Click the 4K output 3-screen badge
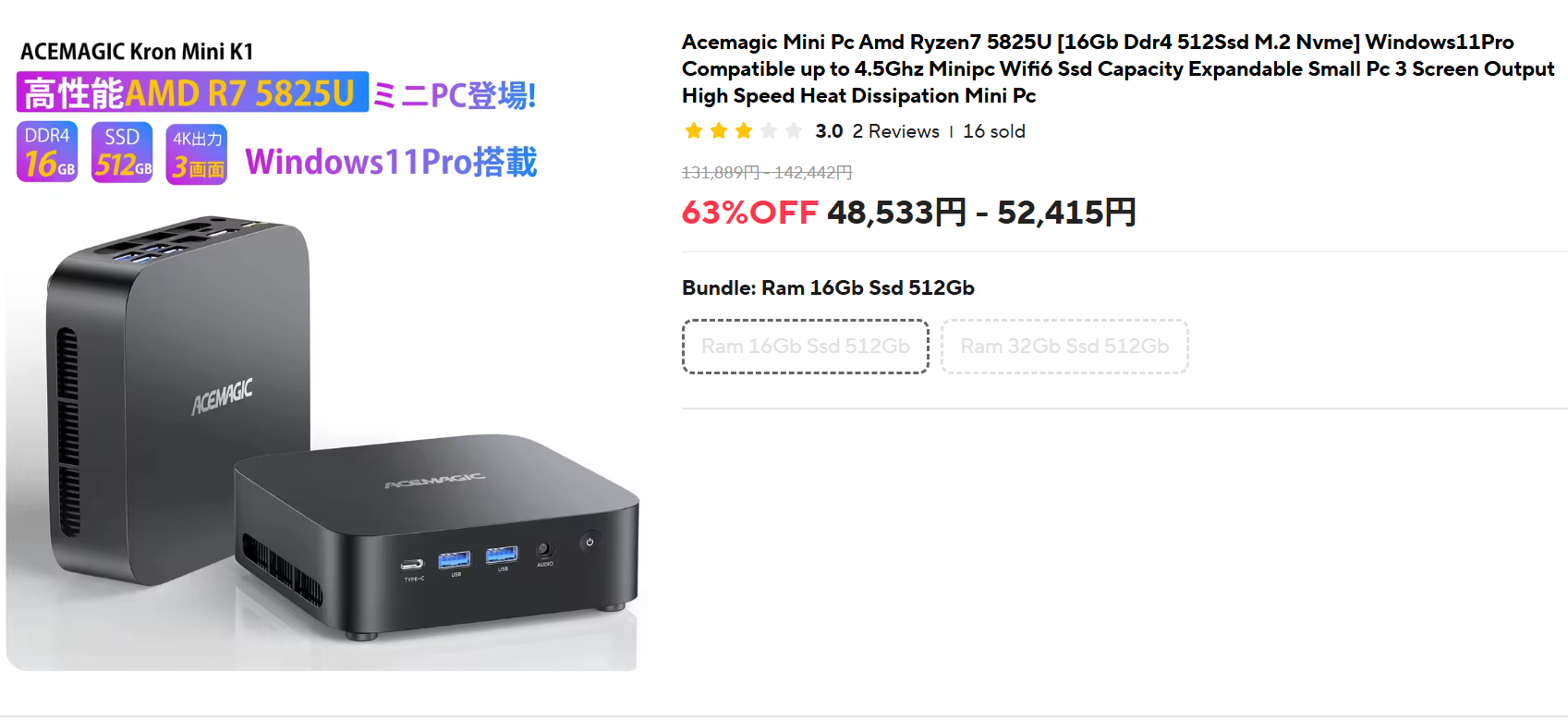 pos(197,154)
